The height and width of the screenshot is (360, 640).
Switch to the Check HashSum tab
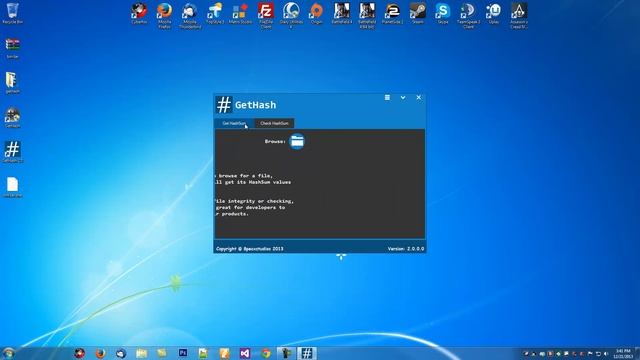(x=274, y=123)
